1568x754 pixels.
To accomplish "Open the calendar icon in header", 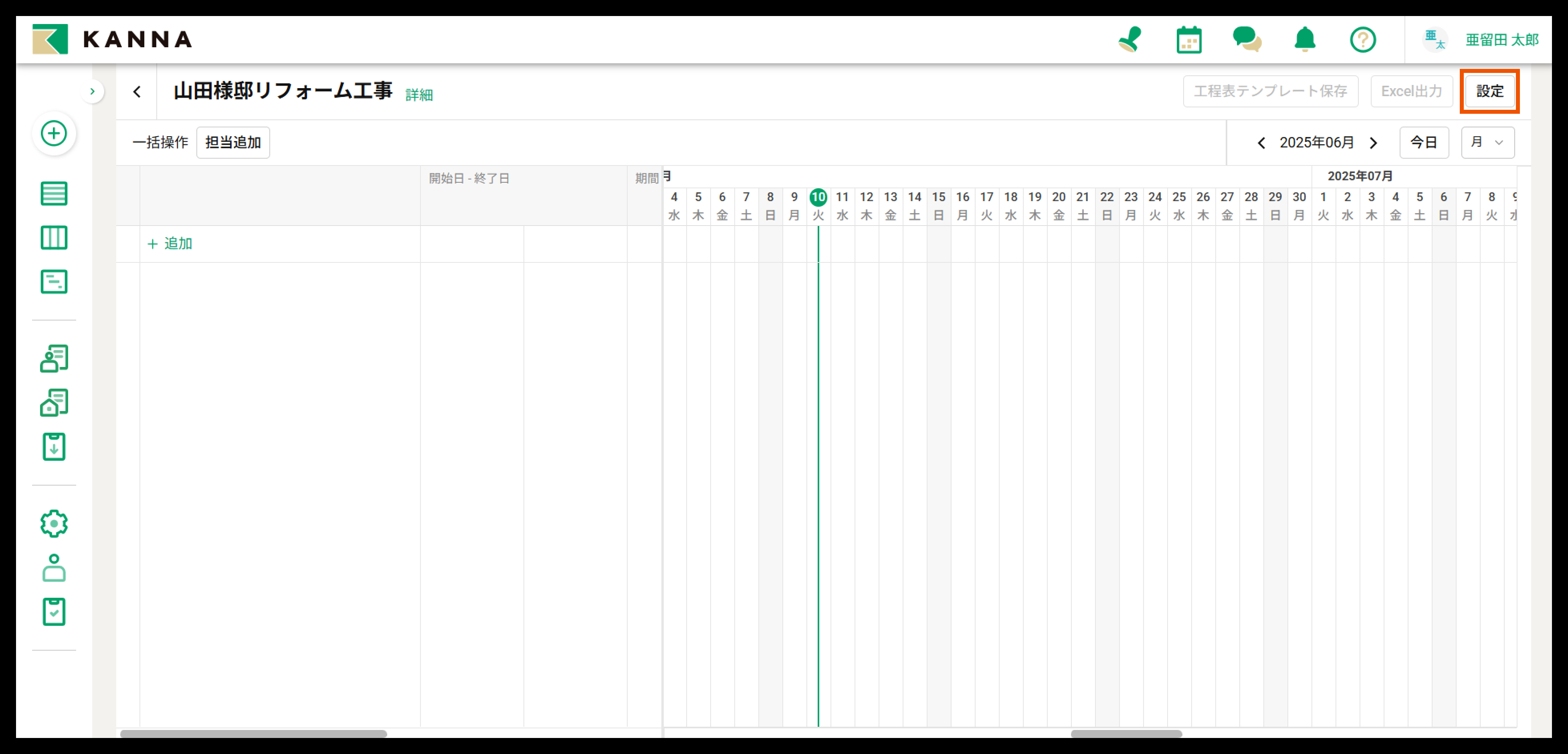I will pos(1188,40).
